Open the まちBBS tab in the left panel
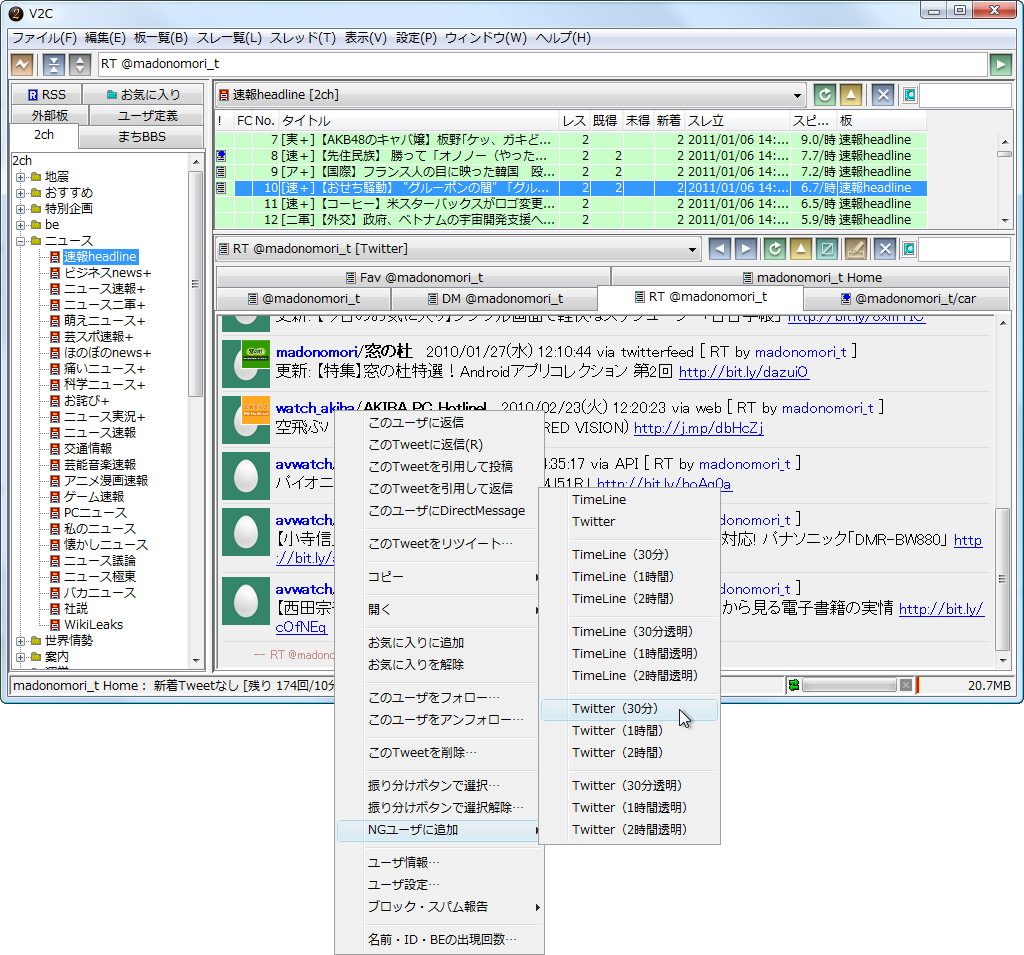 [141, 137]
